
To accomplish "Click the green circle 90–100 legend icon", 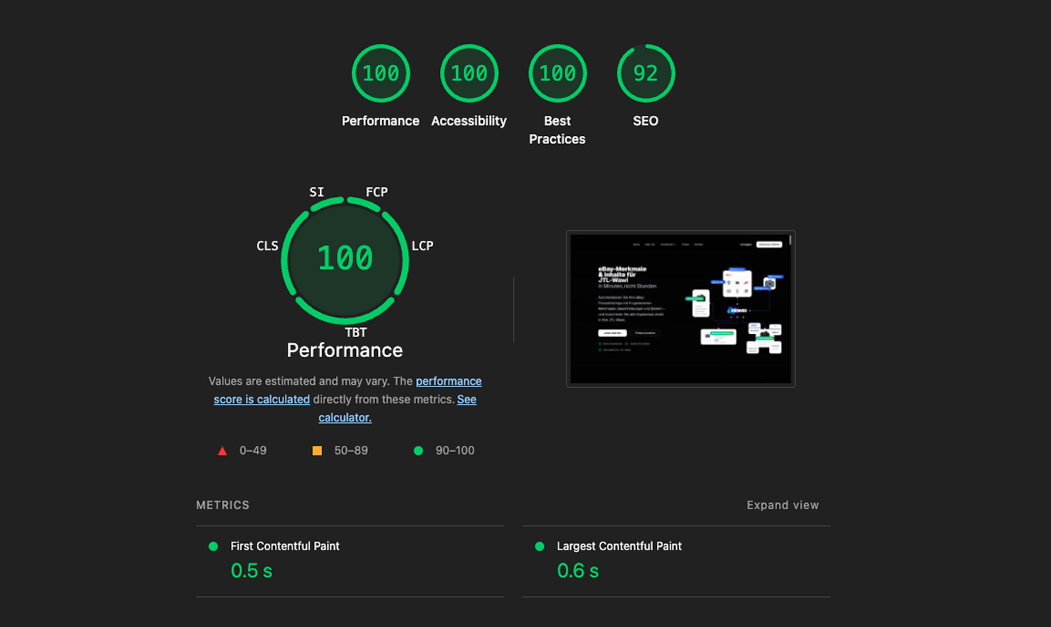I will (x=418, y=451).
